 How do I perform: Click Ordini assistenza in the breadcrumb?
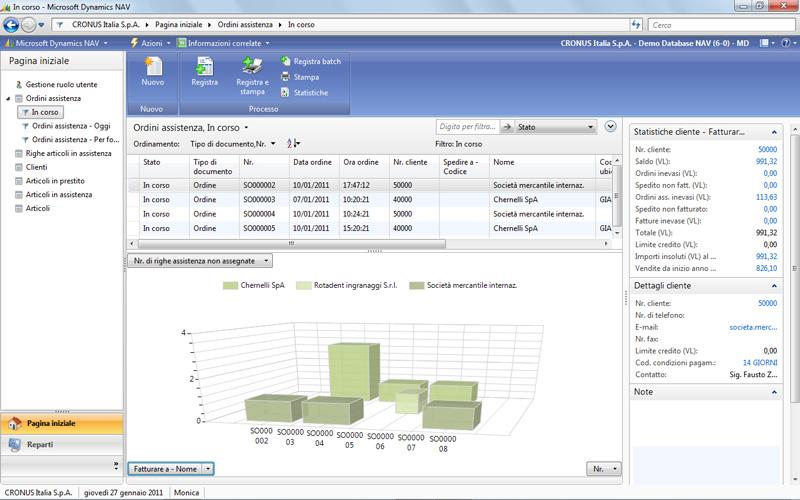[x=245, y=24]
